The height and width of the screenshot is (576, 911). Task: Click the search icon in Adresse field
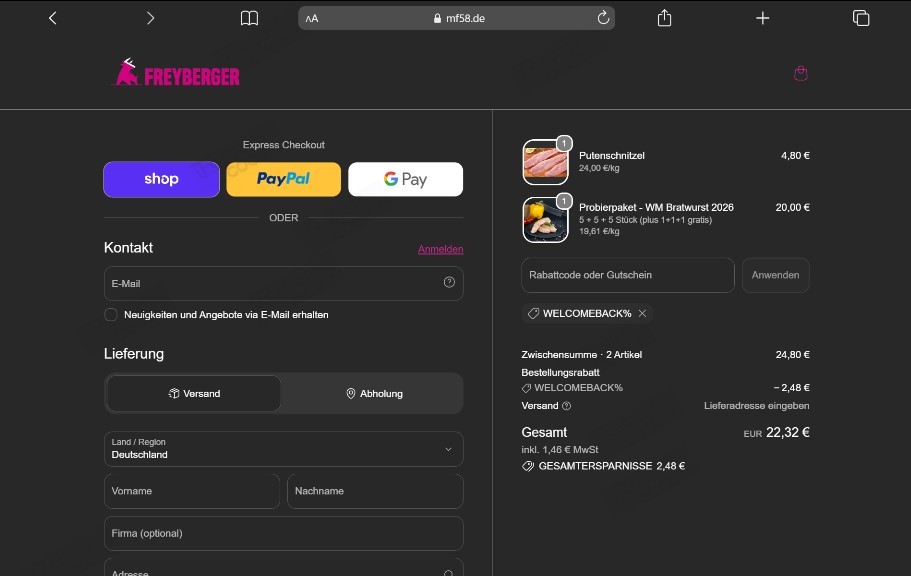click(448, 573)
